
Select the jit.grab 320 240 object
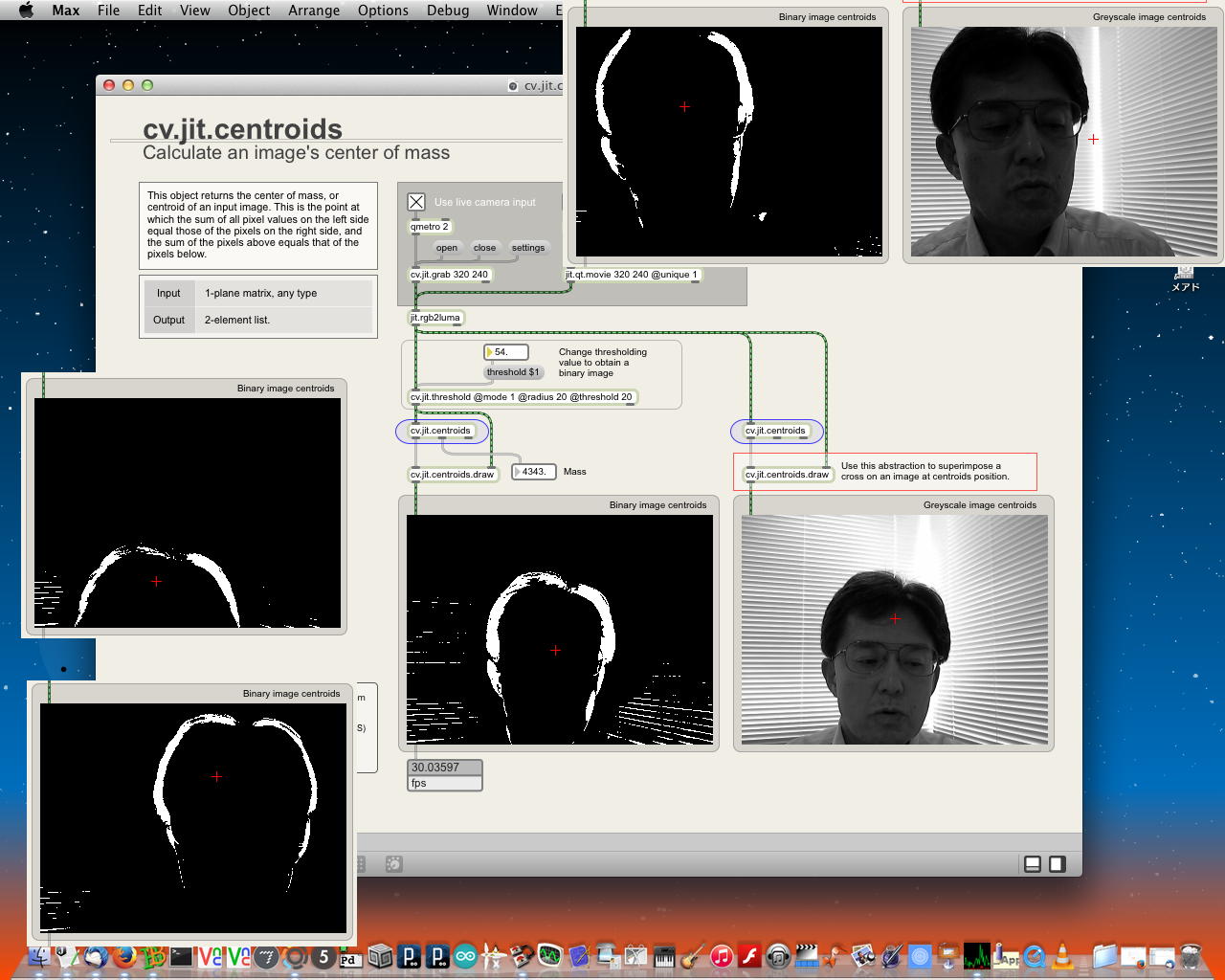point(450,275)
